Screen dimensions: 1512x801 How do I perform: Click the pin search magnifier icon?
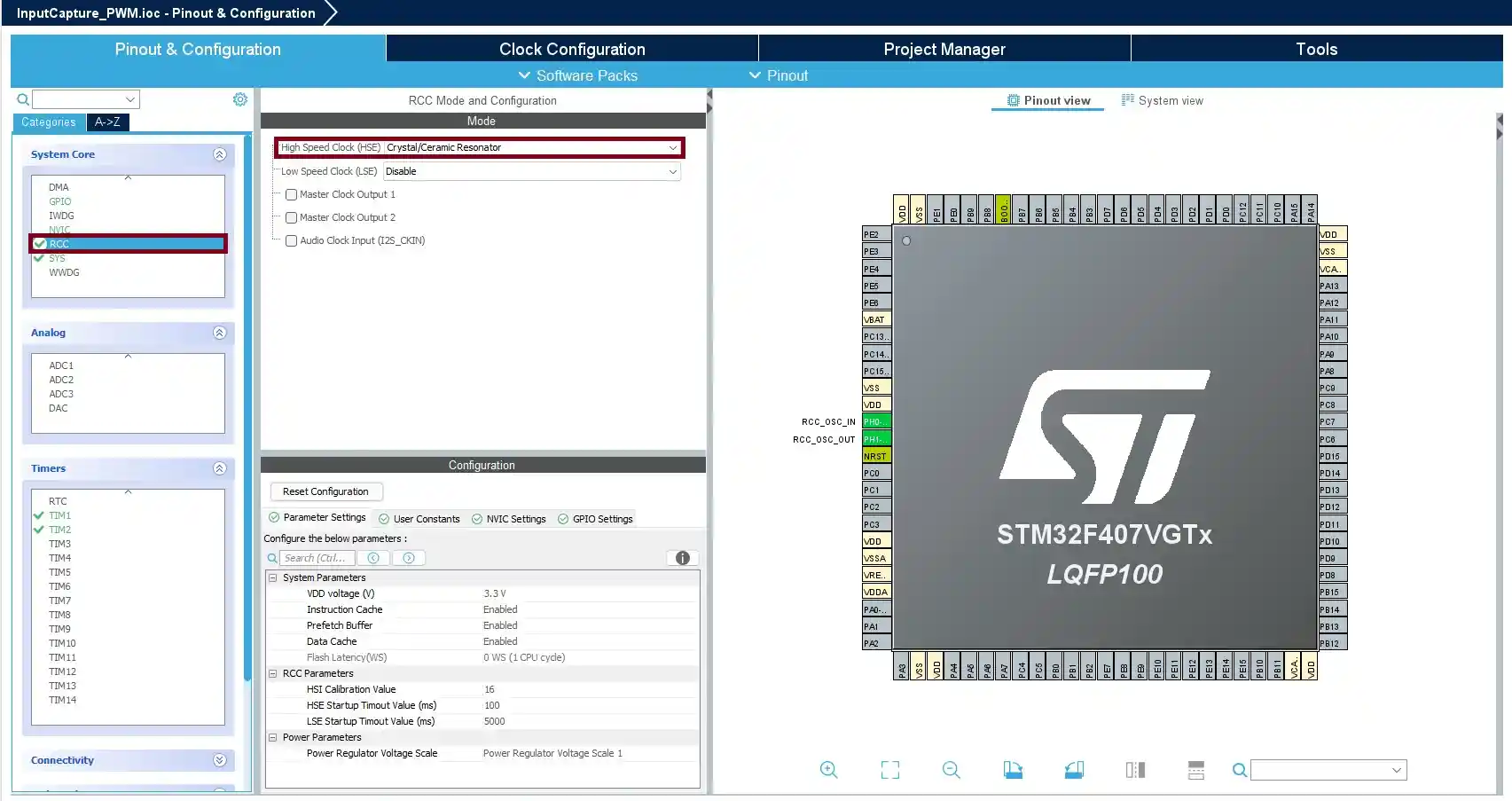point(1240,770)
